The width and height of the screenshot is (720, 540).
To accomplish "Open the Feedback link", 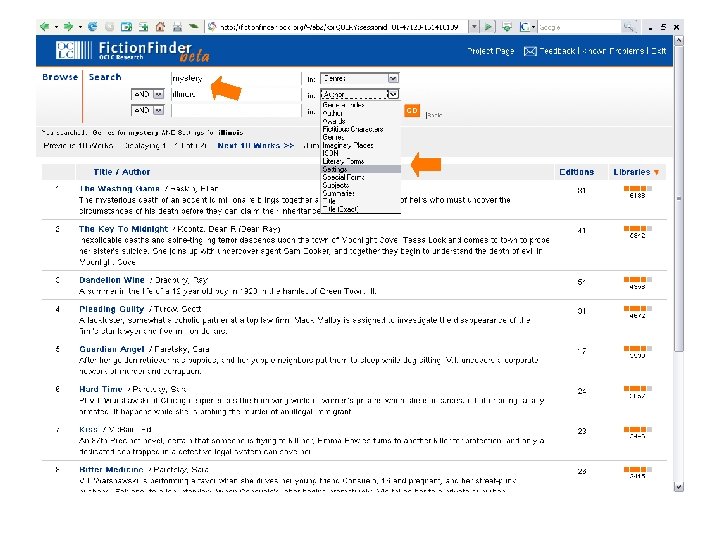I will click(557, 51).
